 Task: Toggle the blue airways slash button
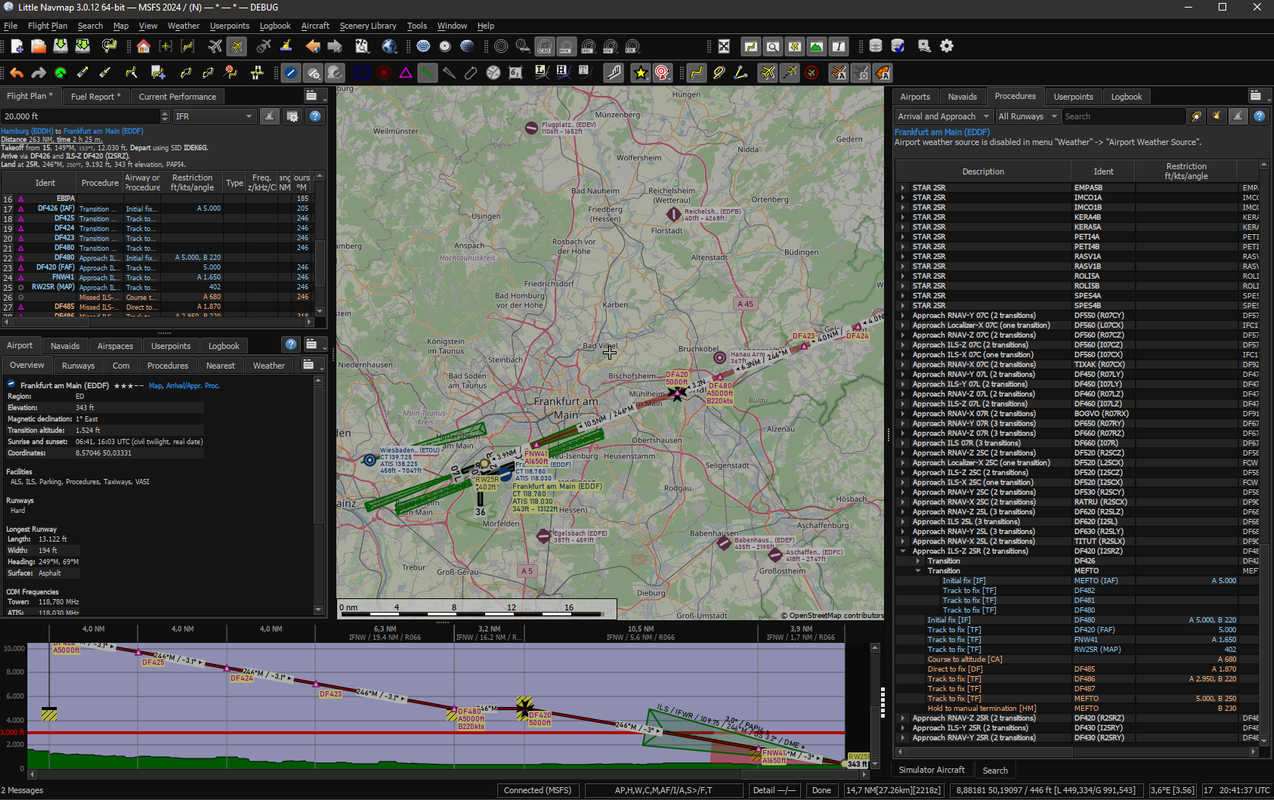[x=291, y=72]
